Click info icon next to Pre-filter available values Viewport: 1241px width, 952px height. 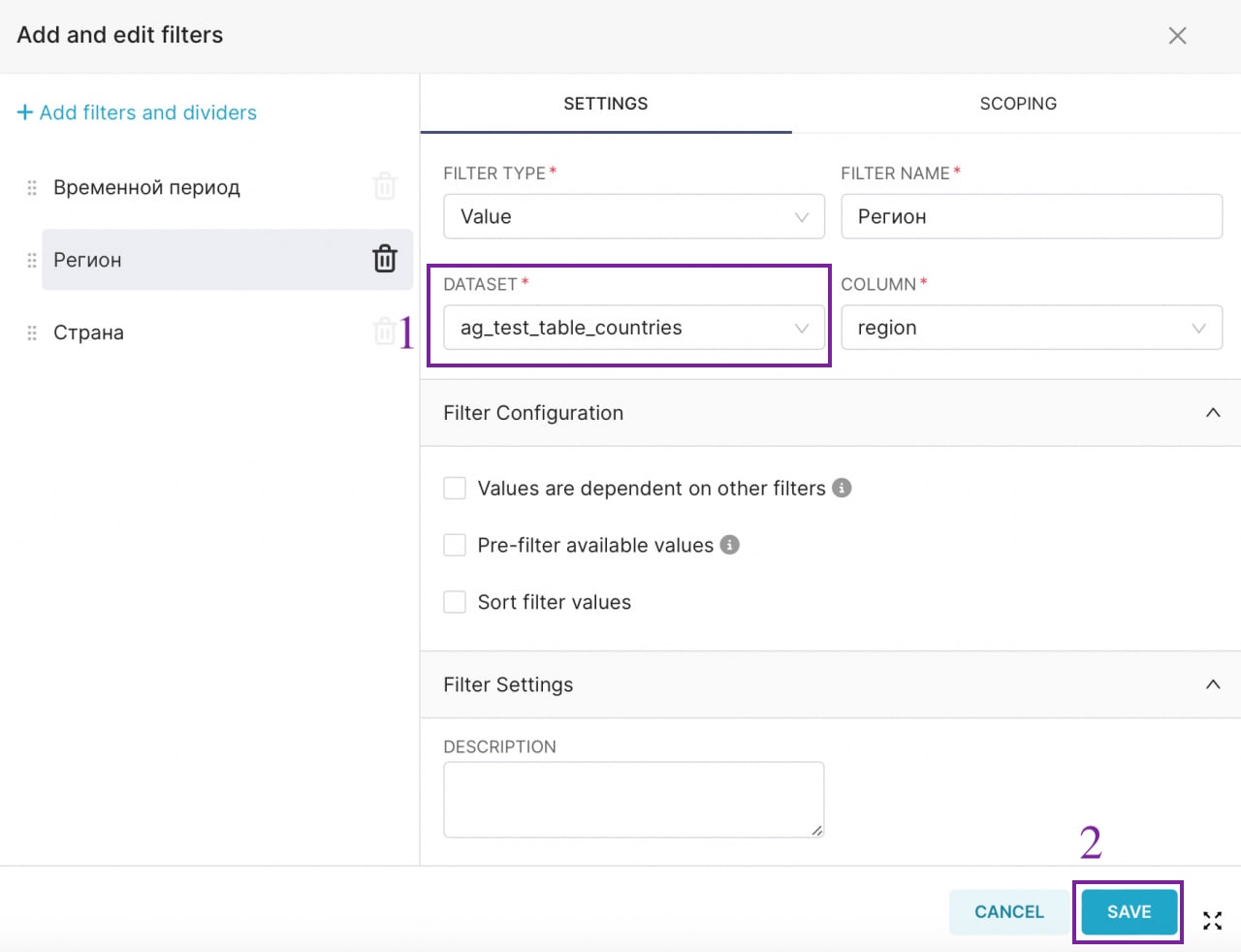pos(730,545)
